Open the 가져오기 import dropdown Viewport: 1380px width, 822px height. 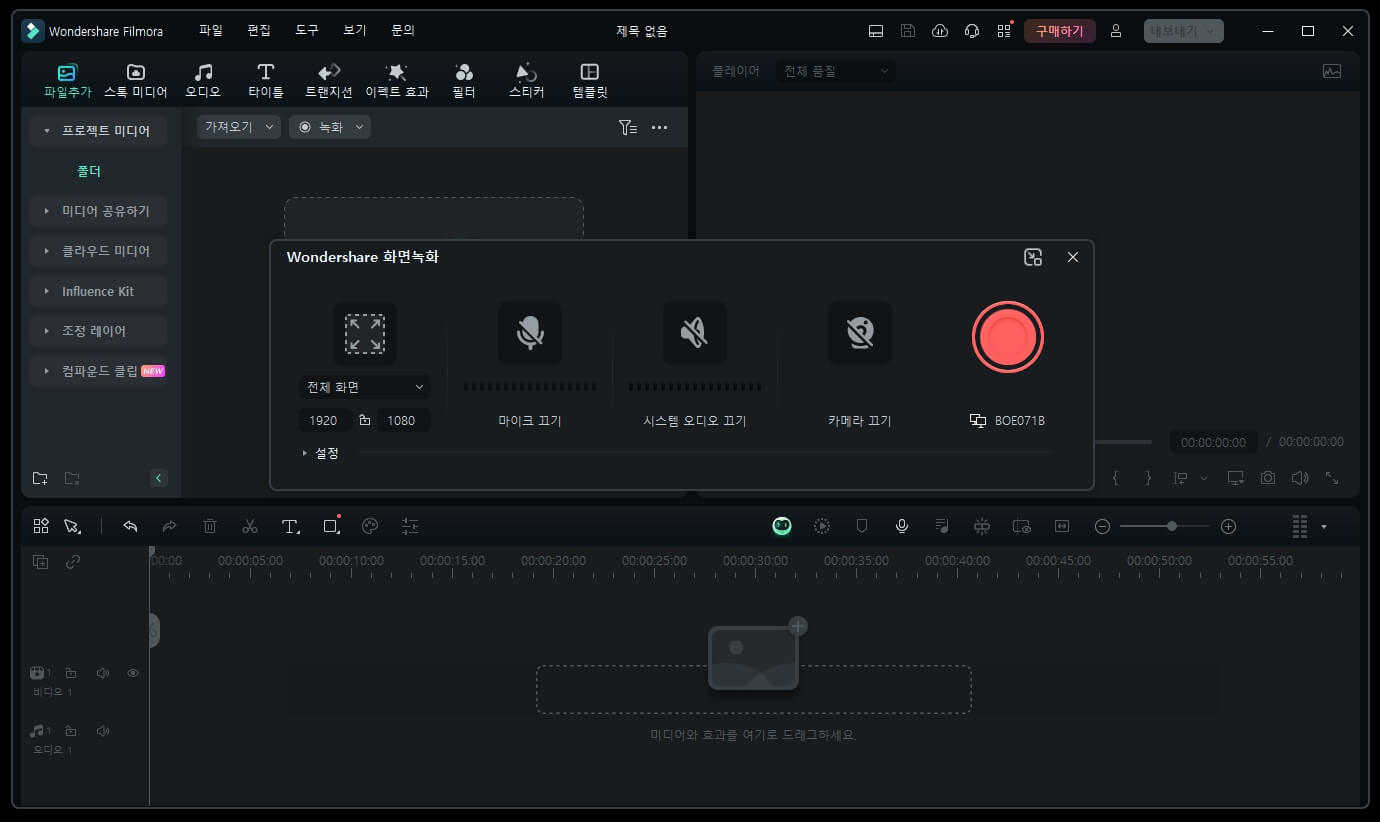tap(239, 127)
